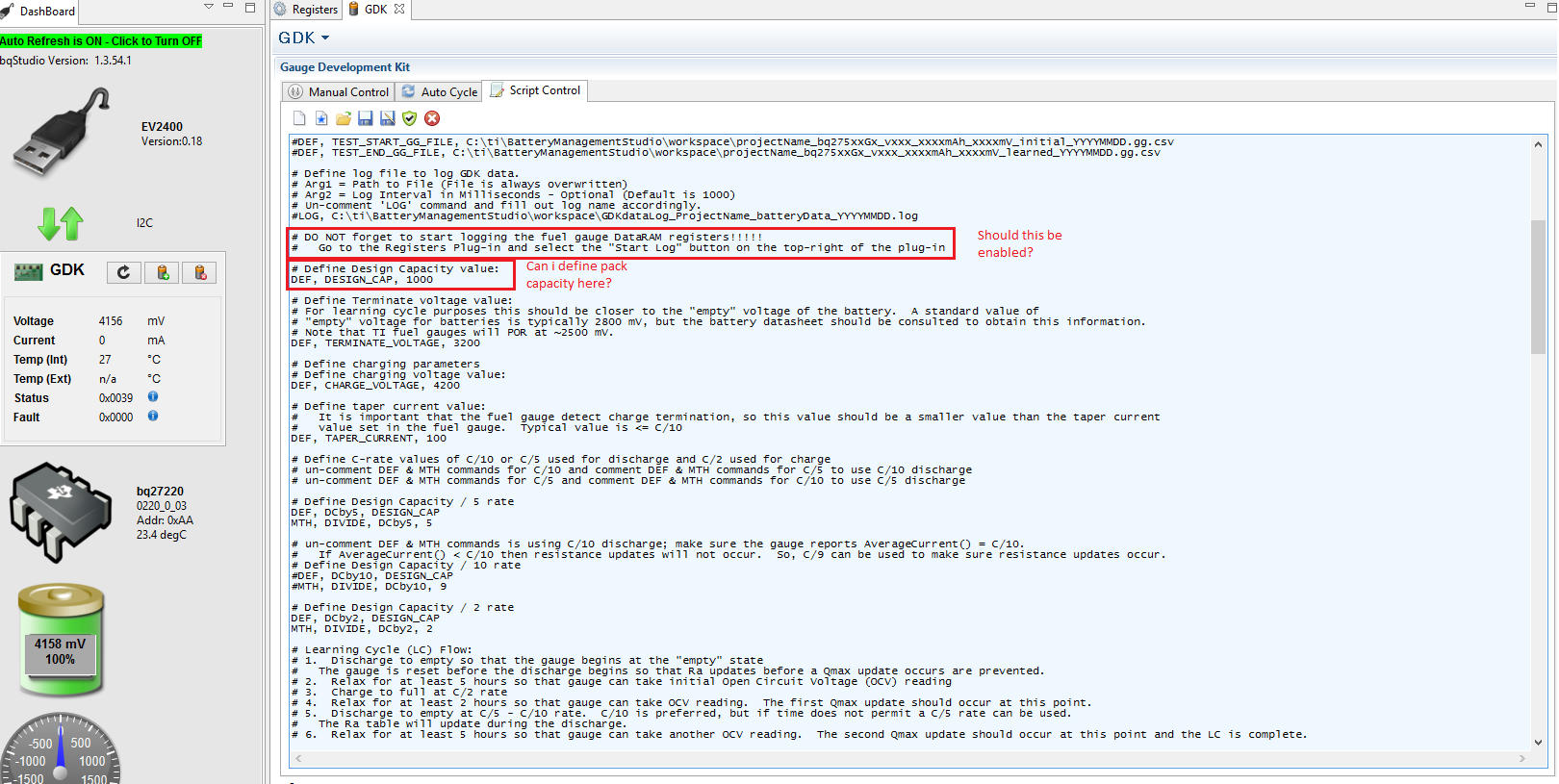Toggle Auto Refresh off
Viewport: 1559px width, 784px height.
pos(101,41)
